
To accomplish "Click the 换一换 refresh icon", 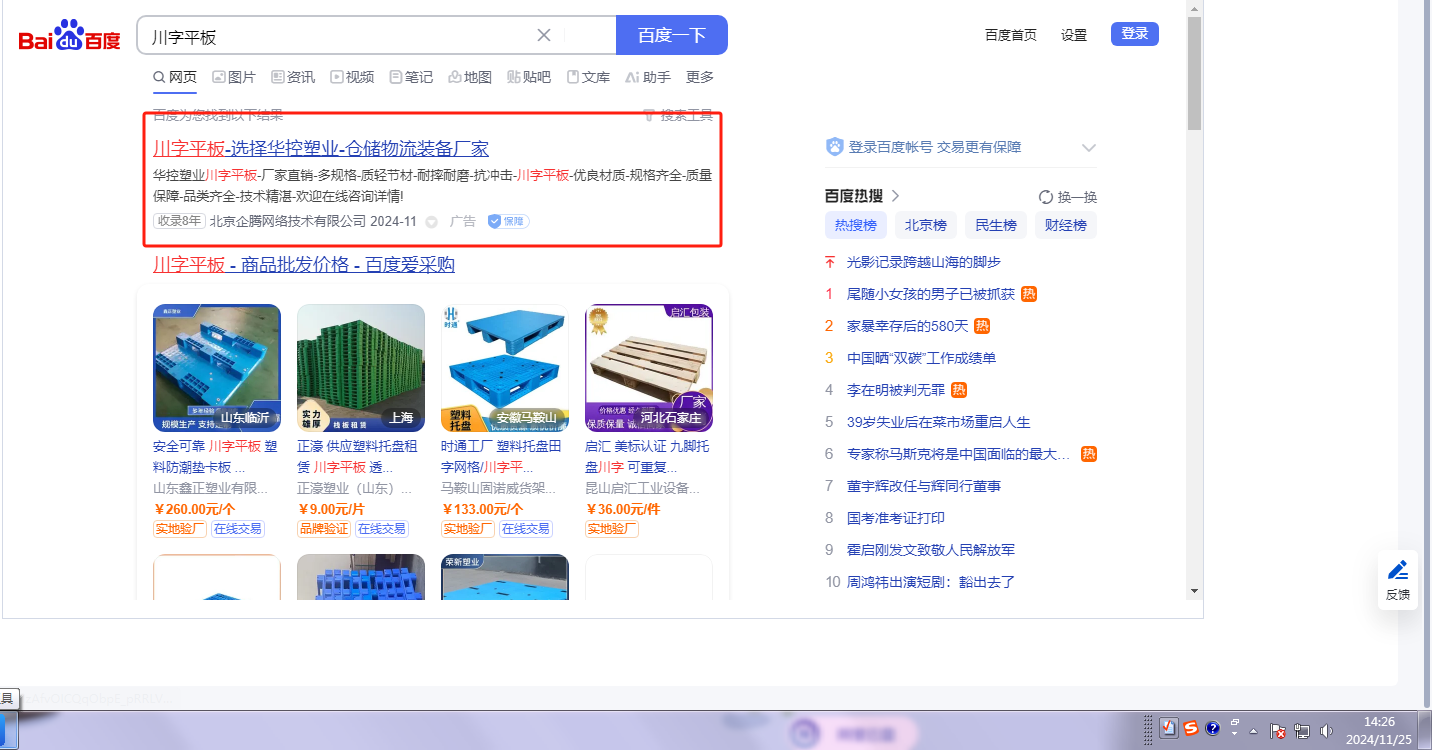I will (1046, 197).
